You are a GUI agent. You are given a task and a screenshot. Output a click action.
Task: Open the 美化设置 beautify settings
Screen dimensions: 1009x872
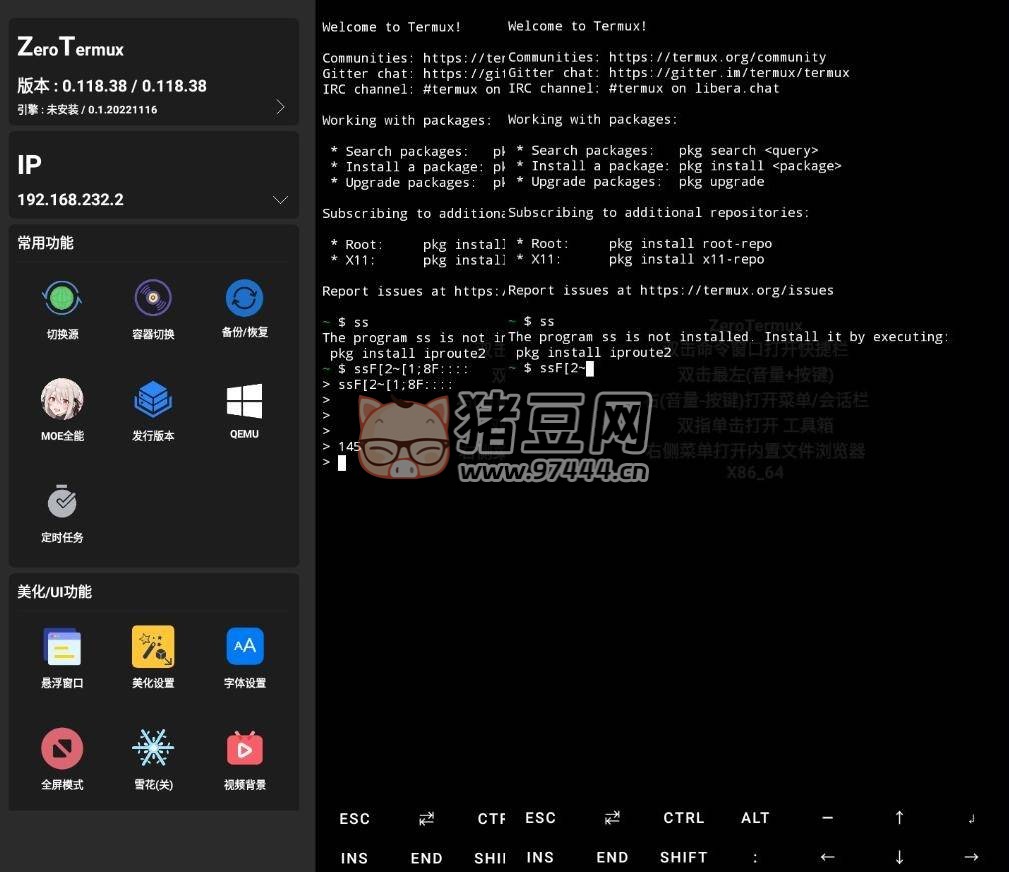pos(153,658)
